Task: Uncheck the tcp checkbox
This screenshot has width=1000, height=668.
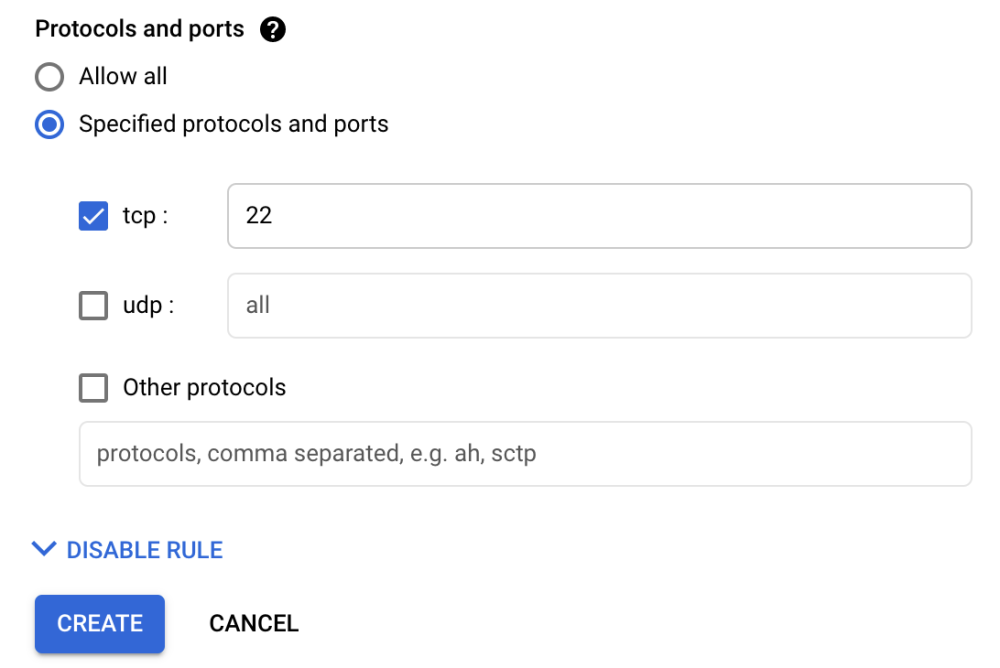Action: coord(93,216)
